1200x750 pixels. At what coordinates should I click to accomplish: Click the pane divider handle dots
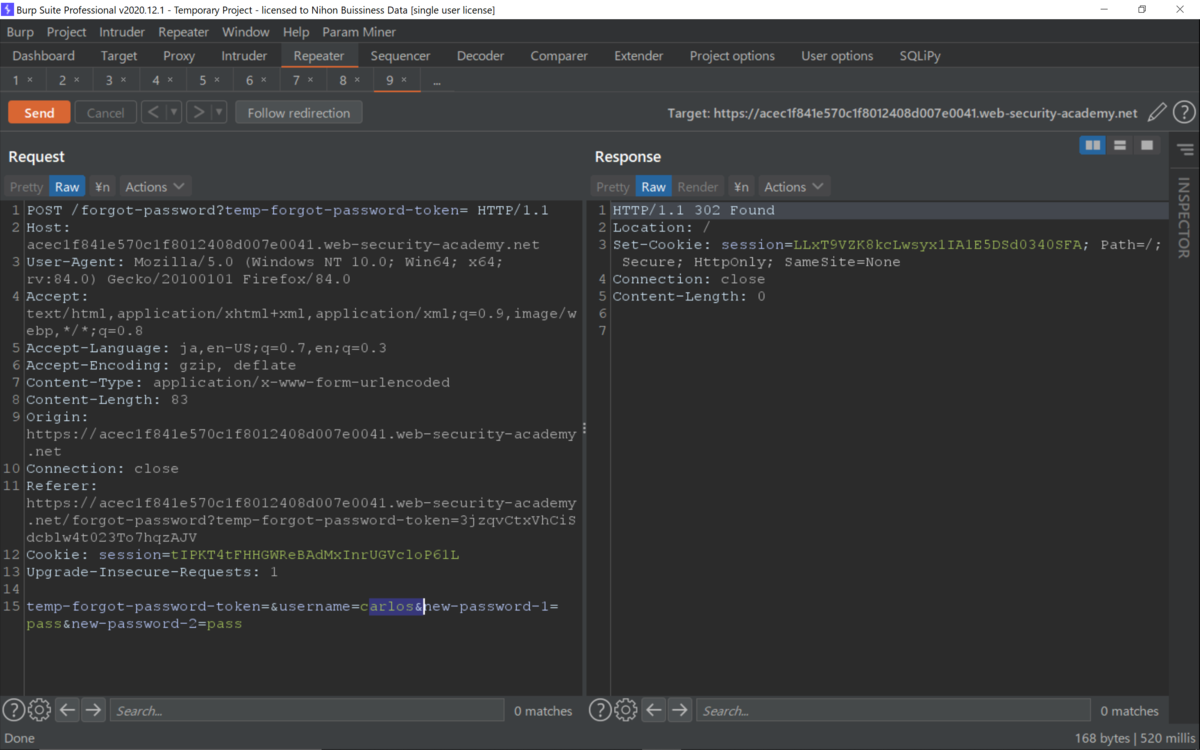point(585,428)
